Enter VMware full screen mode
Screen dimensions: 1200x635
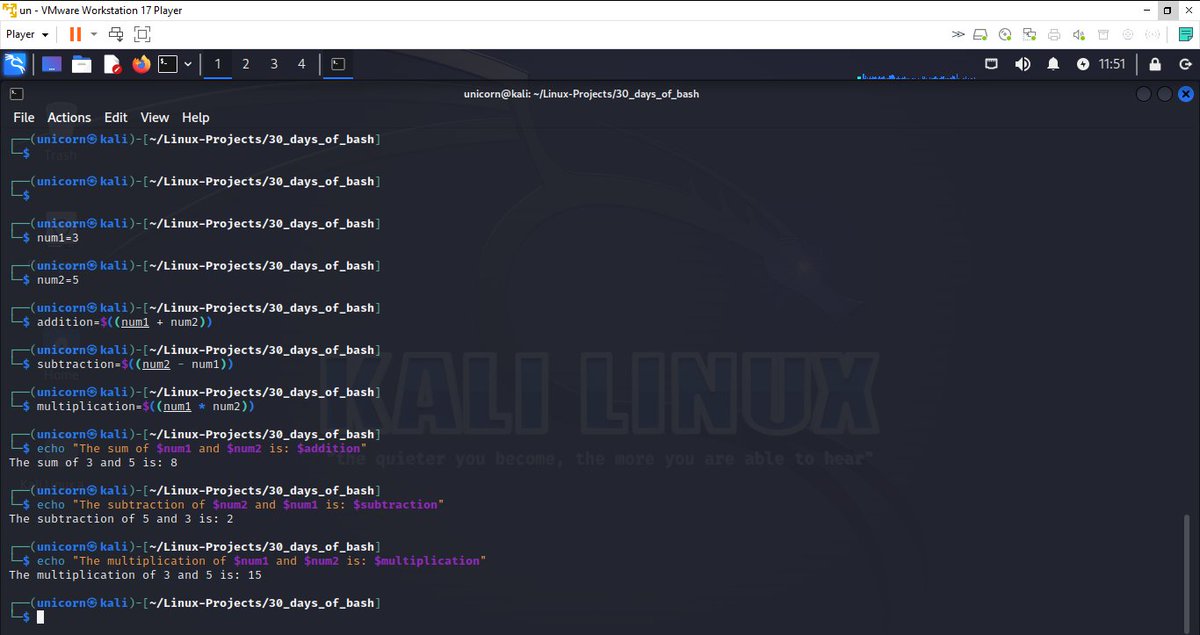point(142,34)
